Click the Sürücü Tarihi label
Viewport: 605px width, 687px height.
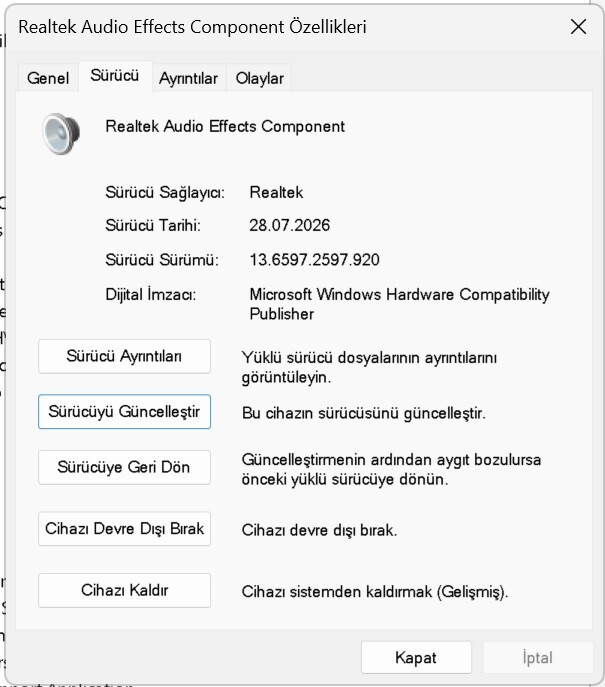pyautogui.click(x=153, y=225)
